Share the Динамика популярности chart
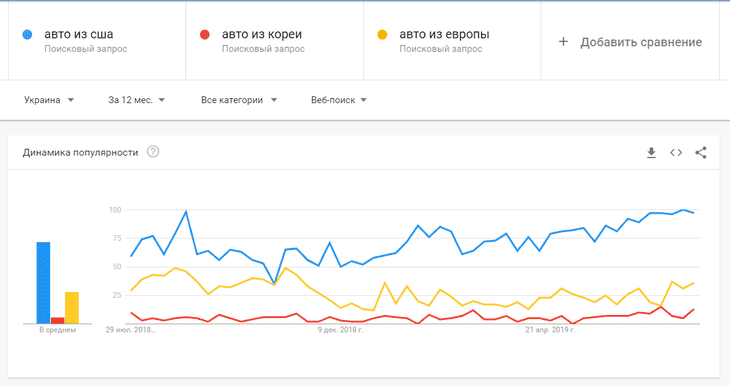Screen dimensions: 730x386 [x=701, y=153]
